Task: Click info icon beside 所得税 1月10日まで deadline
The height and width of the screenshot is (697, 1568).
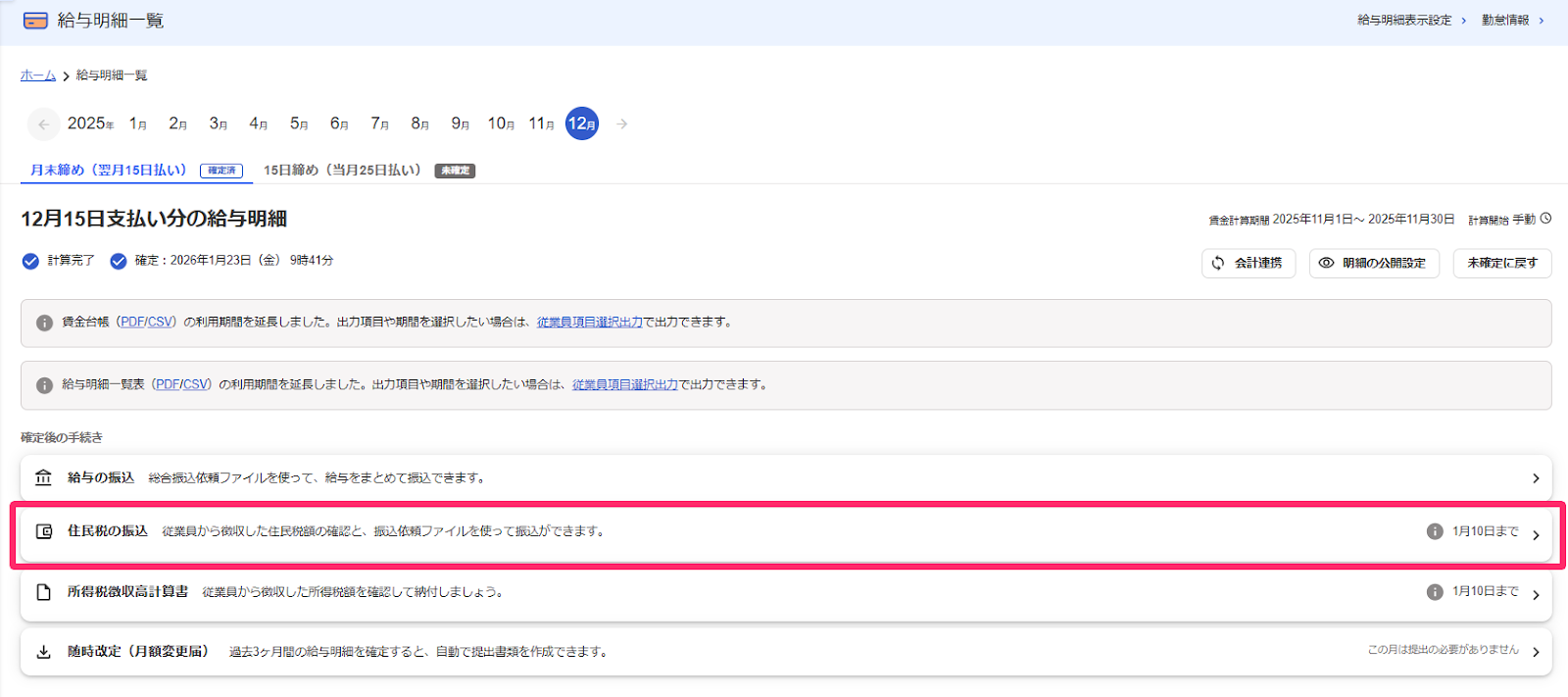Action: 1435,592
